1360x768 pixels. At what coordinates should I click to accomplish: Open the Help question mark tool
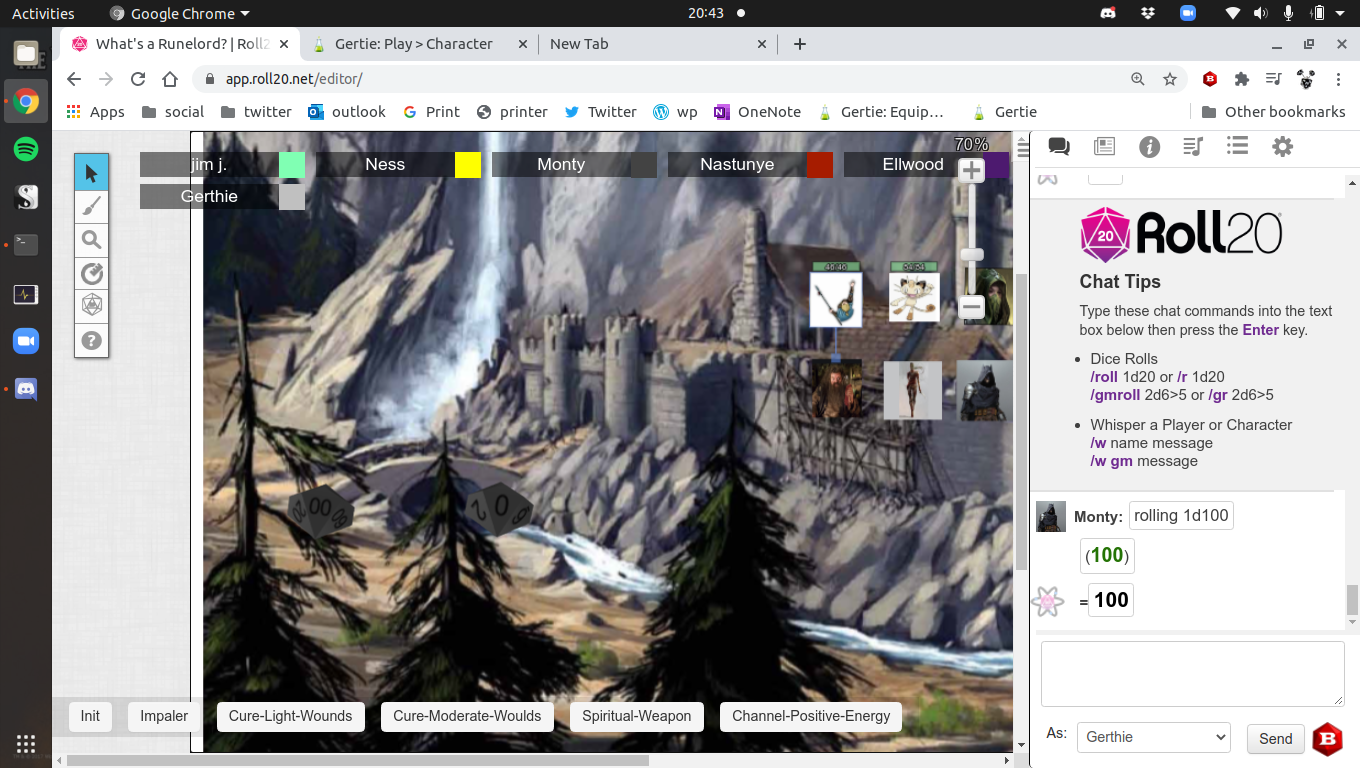pyautogui.click(x=92, y=340)
